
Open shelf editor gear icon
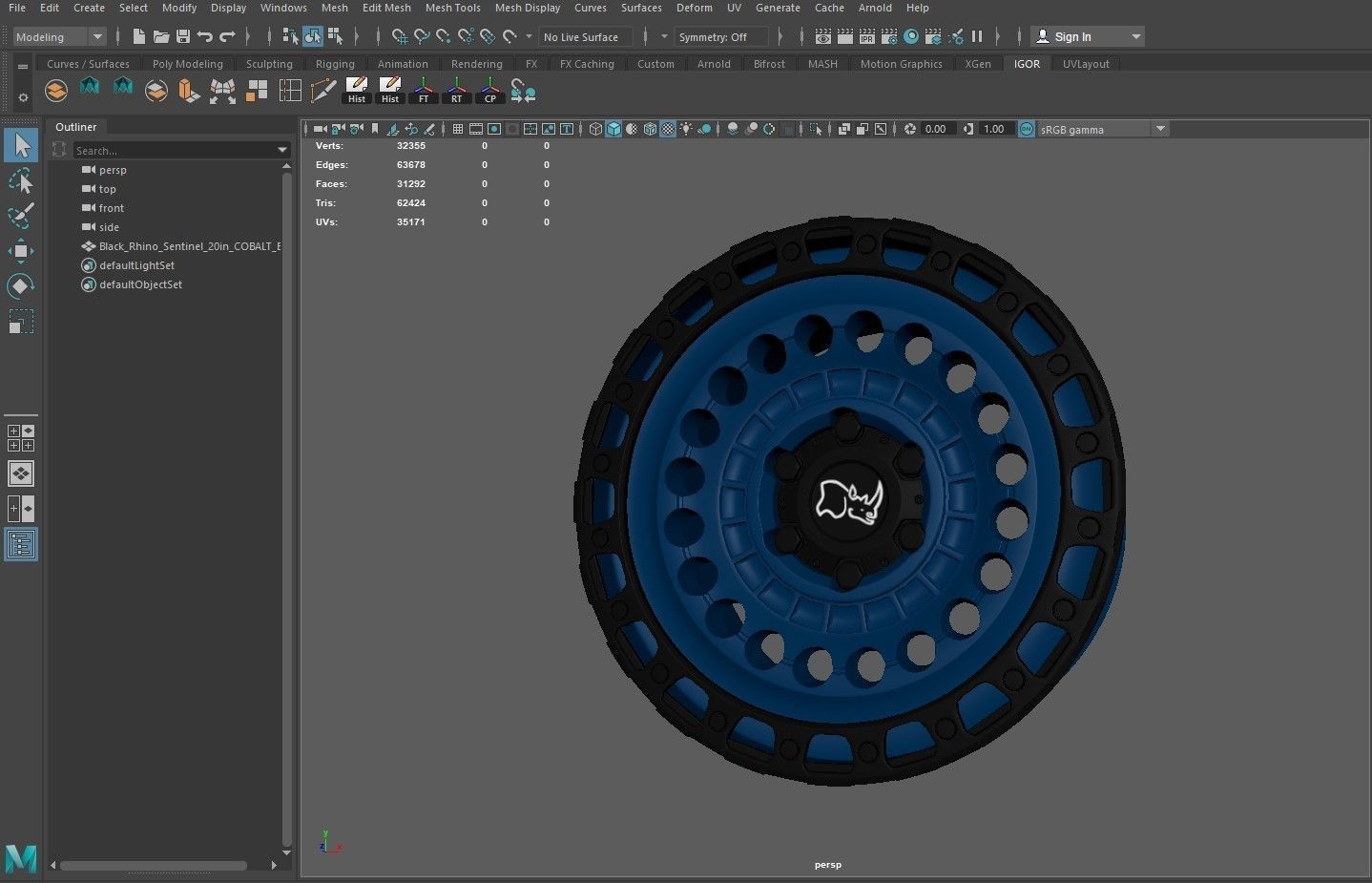point(23,96)
